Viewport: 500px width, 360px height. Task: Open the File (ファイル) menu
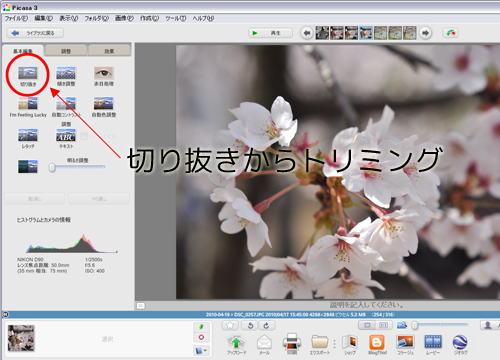[x=16, y=18]
